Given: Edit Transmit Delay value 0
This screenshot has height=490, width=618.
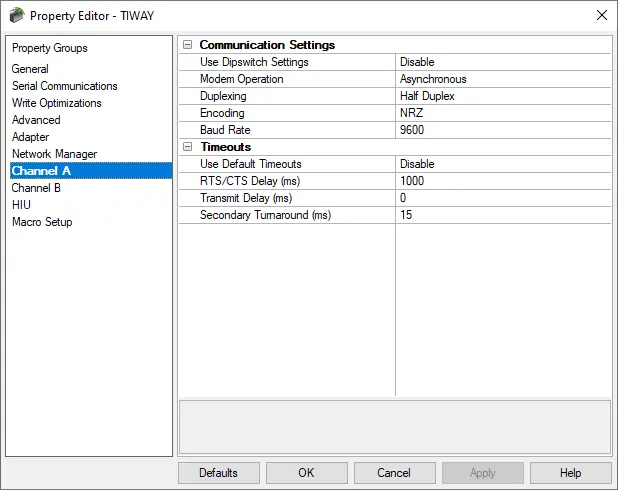Looking at the screenshot, I should tap(503, 197).
